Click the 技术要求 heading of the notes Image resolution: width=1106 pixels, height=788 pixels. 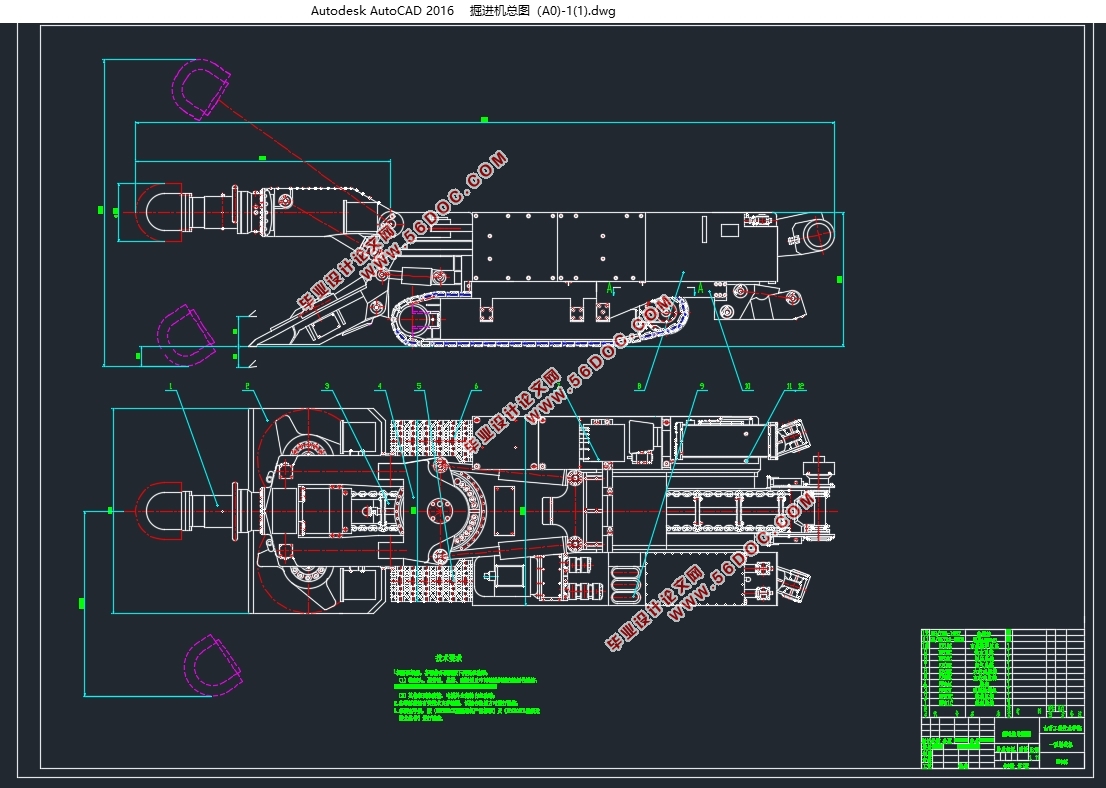[449, 657]
